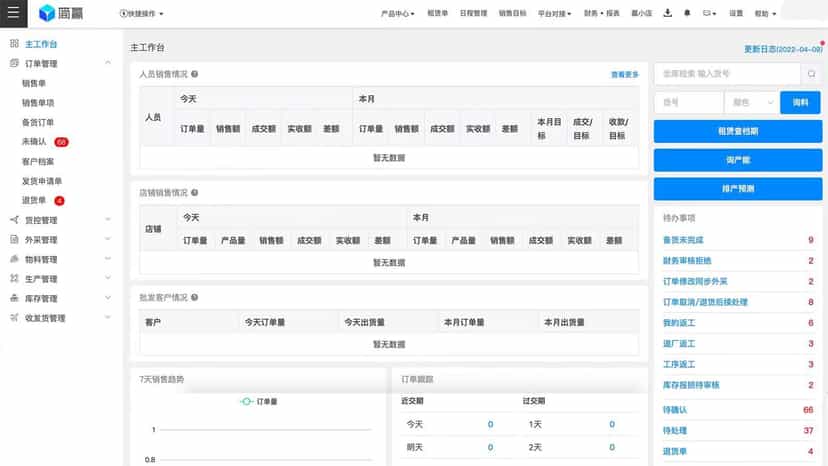This screenshot has width=828, height=466.
Task: Click the search icon beside 全库检索 box
Action: pyautogui.click(x=812, y=74)
